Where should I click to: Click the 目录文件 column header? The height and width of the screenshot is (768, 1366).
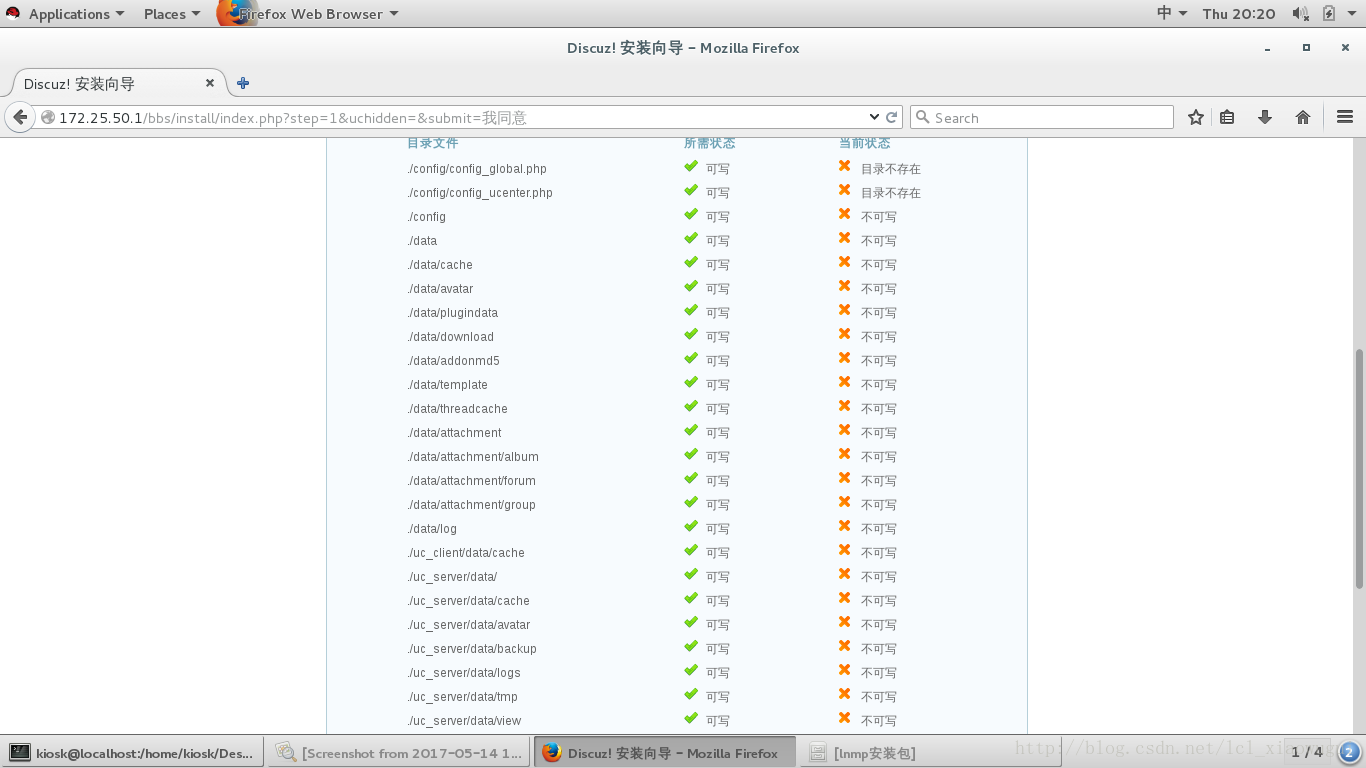point(432,143)
